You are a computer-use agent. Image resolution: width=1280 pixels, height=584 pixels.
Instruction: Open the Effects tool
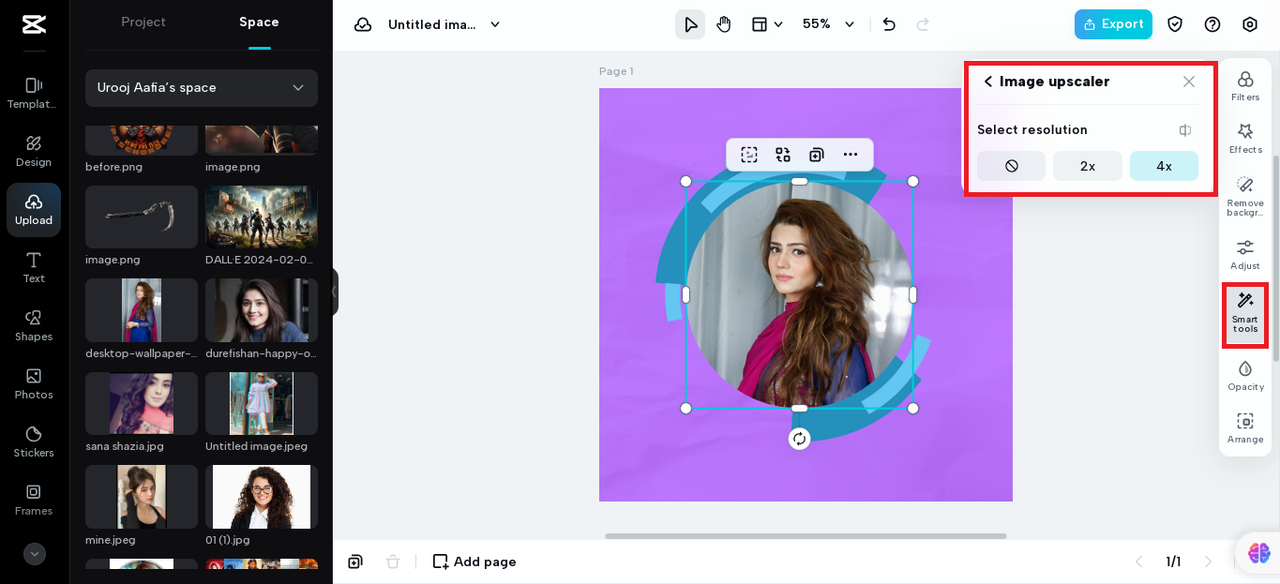[1245, 138]
